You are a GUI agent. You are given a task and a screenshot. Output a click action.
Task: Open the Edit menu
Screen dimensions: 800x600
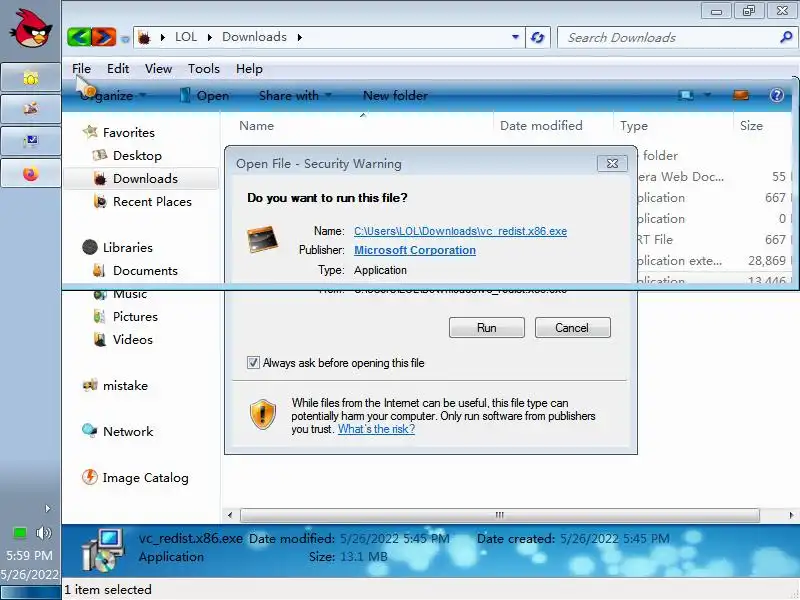pos(118,68)
